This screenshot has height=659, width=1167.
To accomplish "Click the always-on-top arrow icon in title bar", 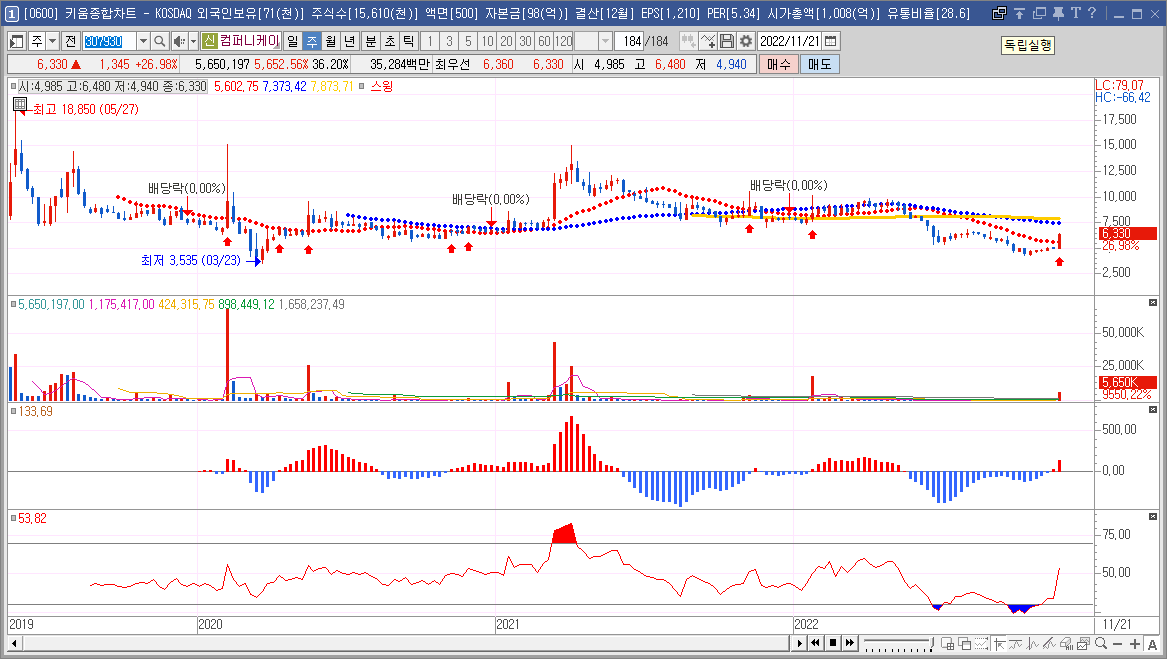I will coord(1020,13).
